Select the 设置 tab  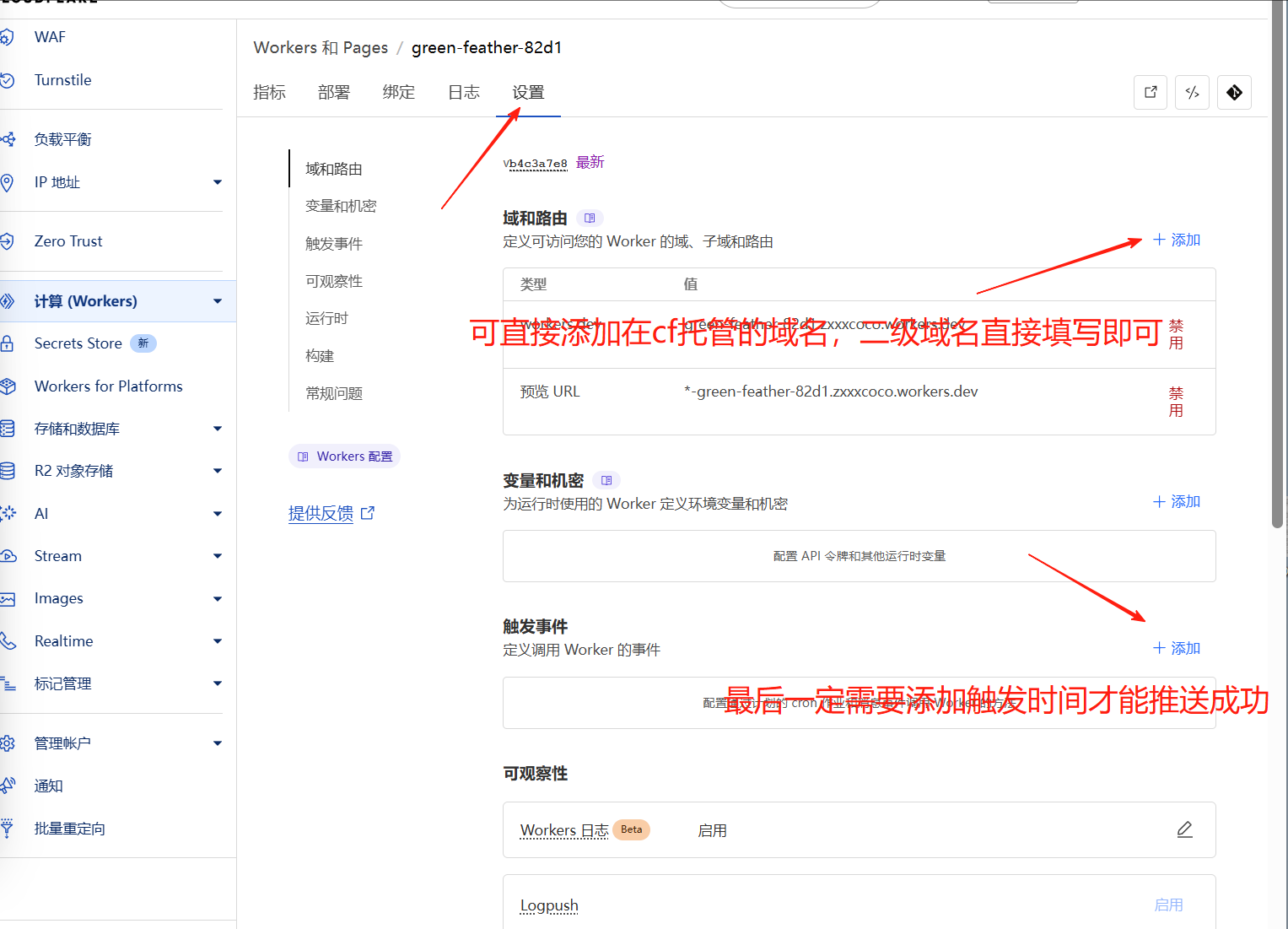click(x=529, y=93)
